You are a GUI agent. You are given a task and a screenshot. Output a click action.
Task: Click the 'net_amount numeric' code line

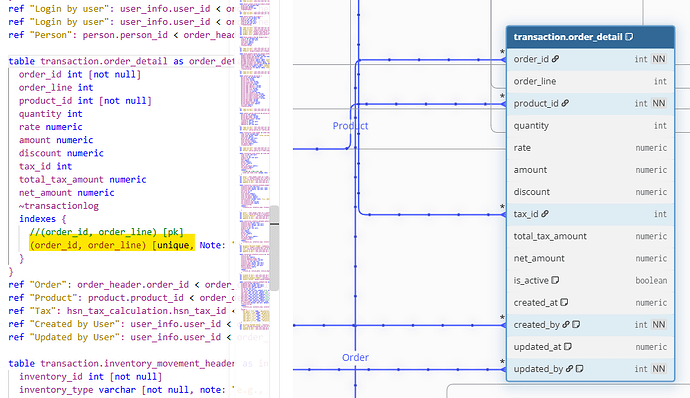[66, 193]
